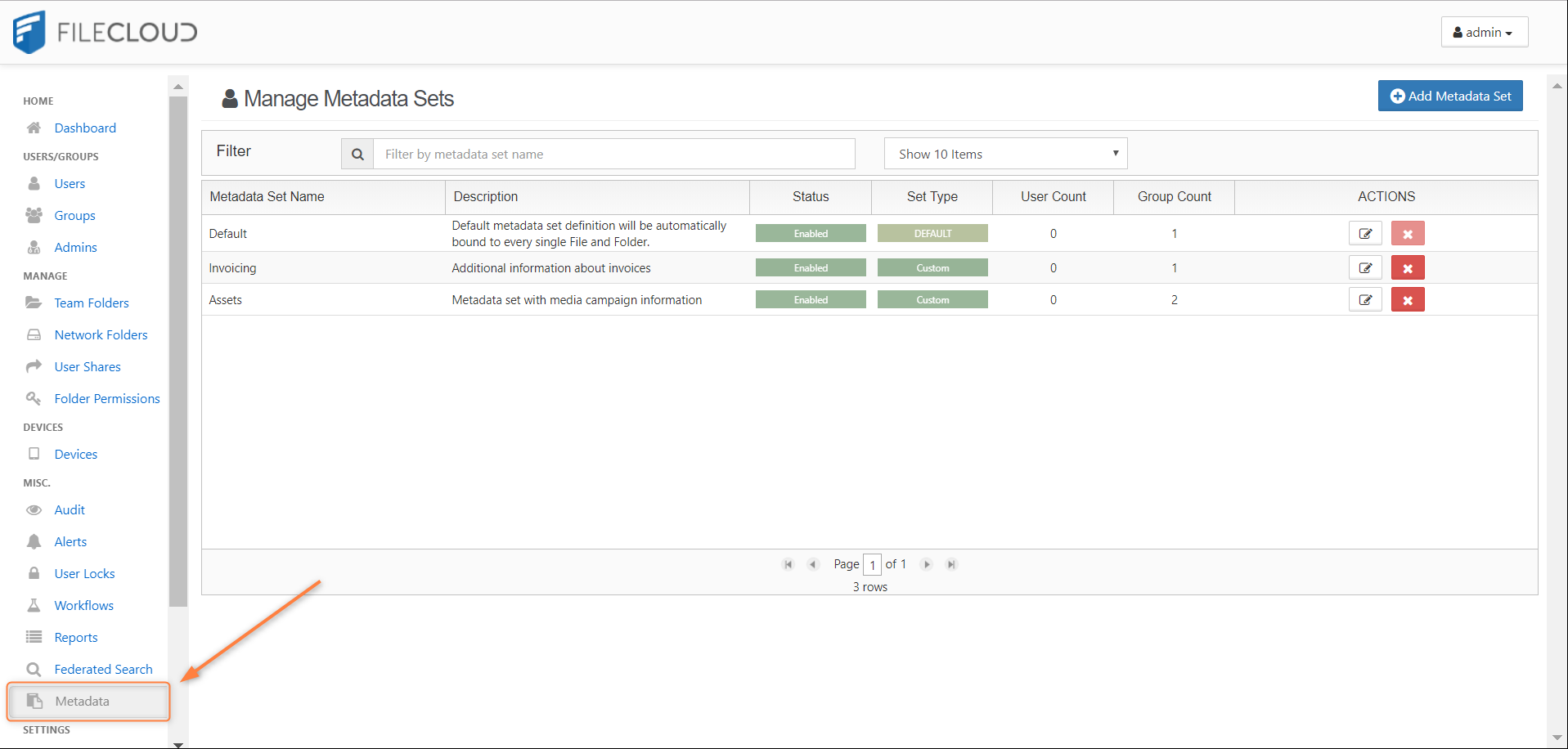Screen dimensions: 1568x749
Task: Open the Dashboard link
Action: tap(85, 128)
